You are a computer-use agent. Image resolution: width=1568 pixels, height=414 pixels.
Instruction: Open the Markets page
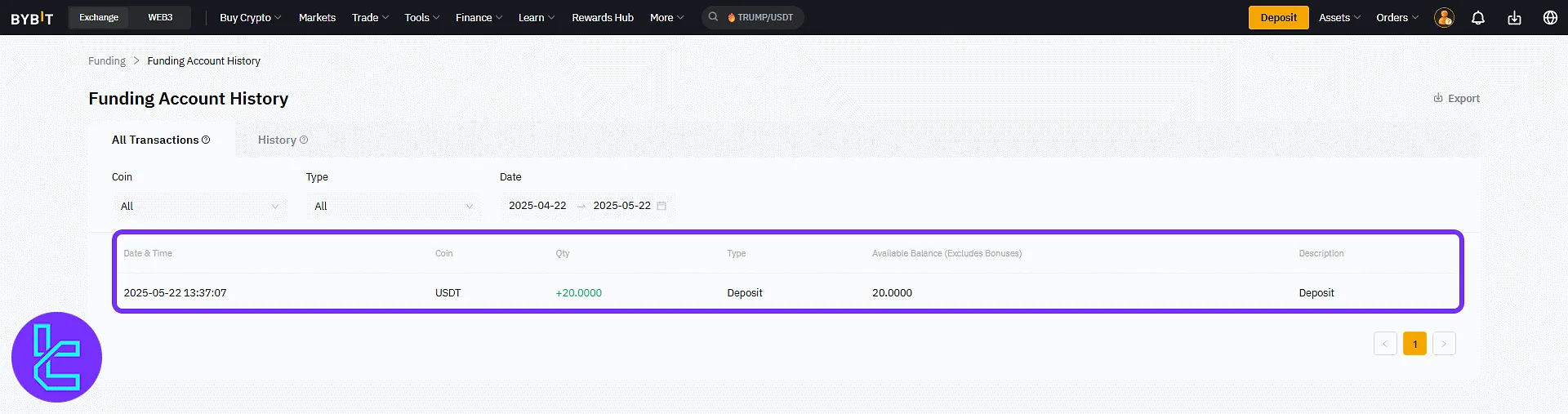(x=317, y=17)
